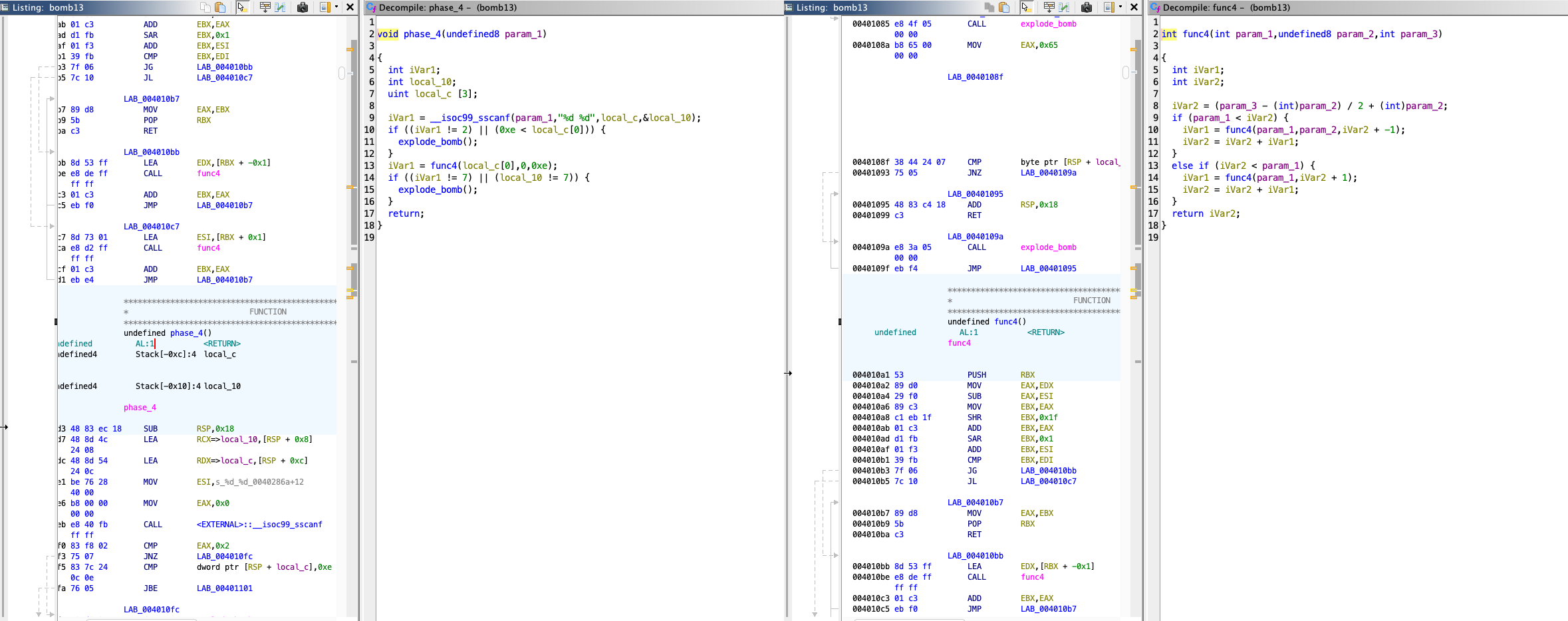Viewport: 1568px width, 621px height.
Task: Expand the margin options dropdown arrow in the left Listing
Action: click(x=336, y=7)
